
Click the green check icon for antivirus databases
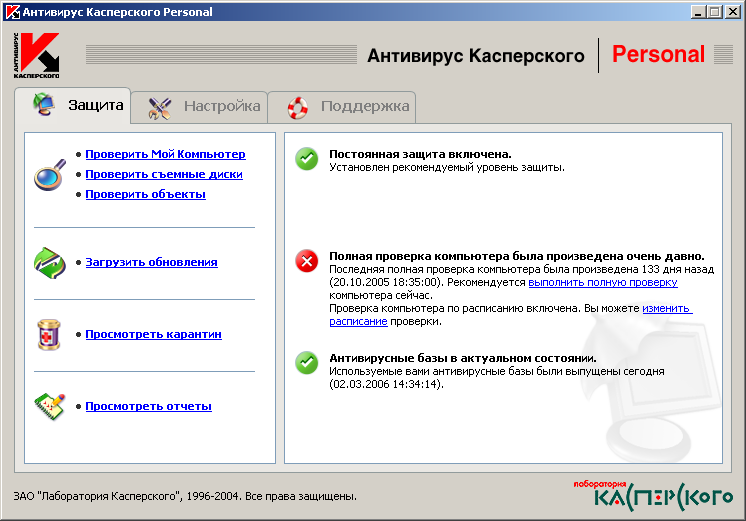(x=307, y=363)
